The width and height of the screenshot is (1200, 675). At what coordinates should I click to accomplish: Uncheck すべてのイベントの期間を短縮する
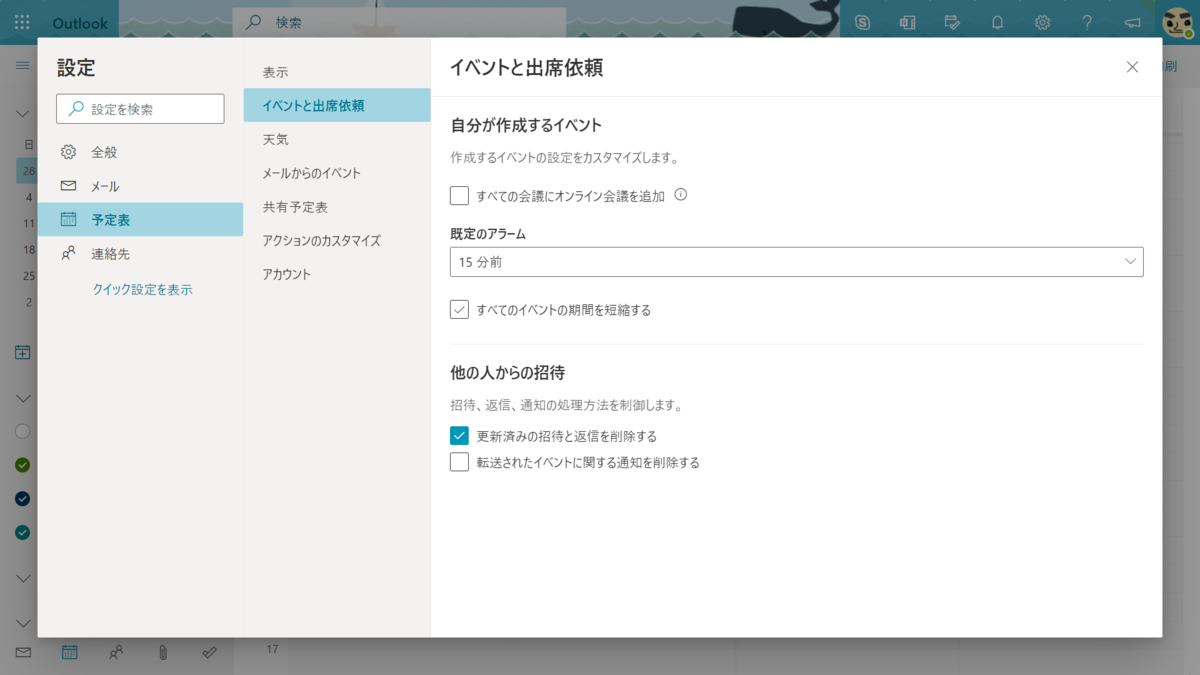[459, 310]
